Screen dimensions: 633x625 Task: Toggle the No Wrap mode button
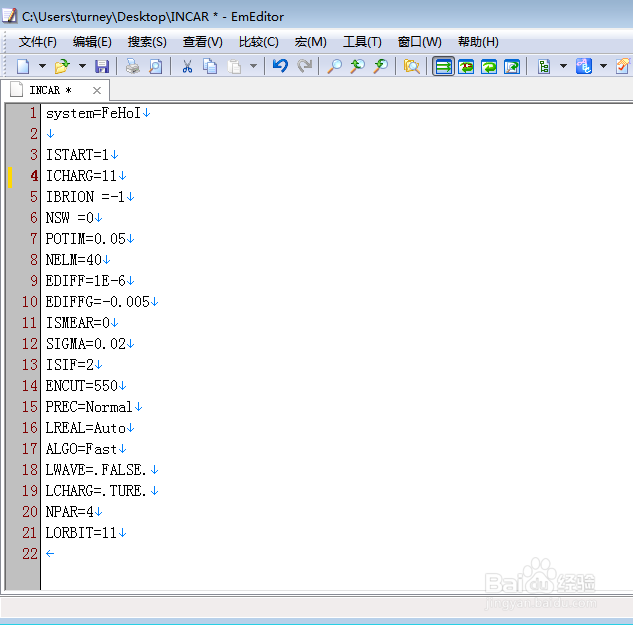click(x=443, y=66)
